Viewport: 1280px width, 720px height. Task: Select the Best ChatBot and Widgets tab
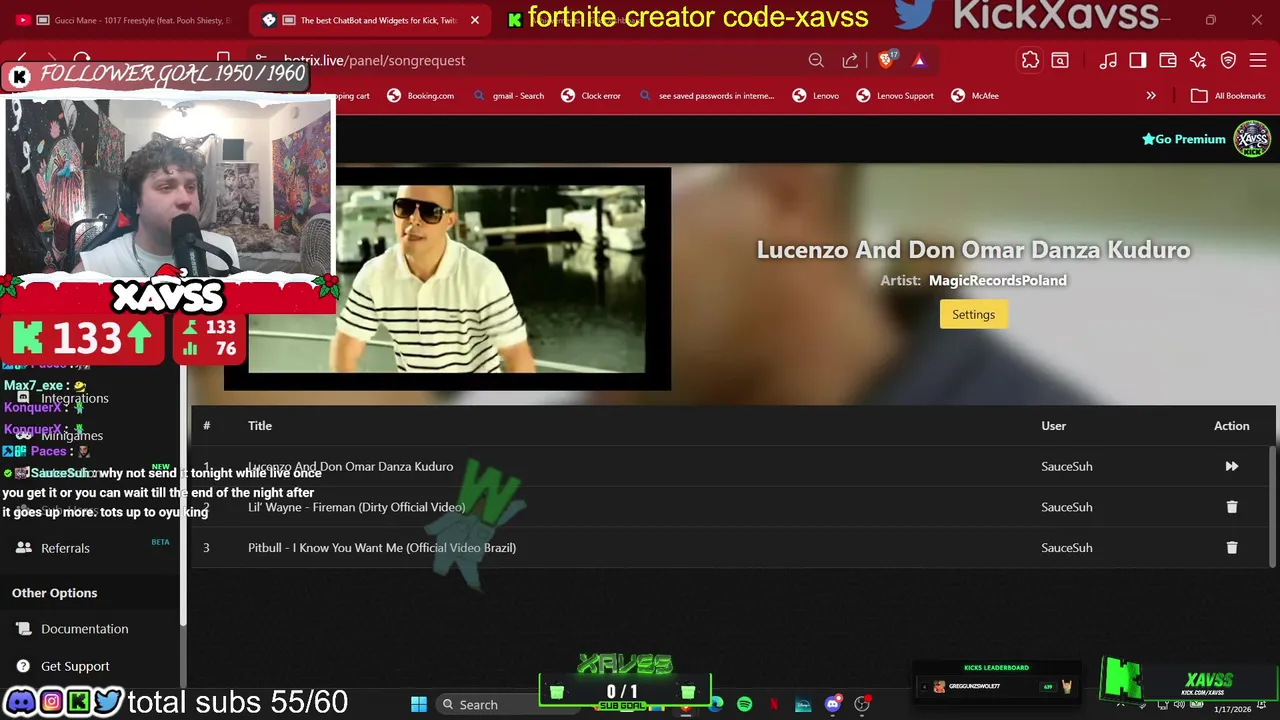pyautogui.click(x=370, y=20)
